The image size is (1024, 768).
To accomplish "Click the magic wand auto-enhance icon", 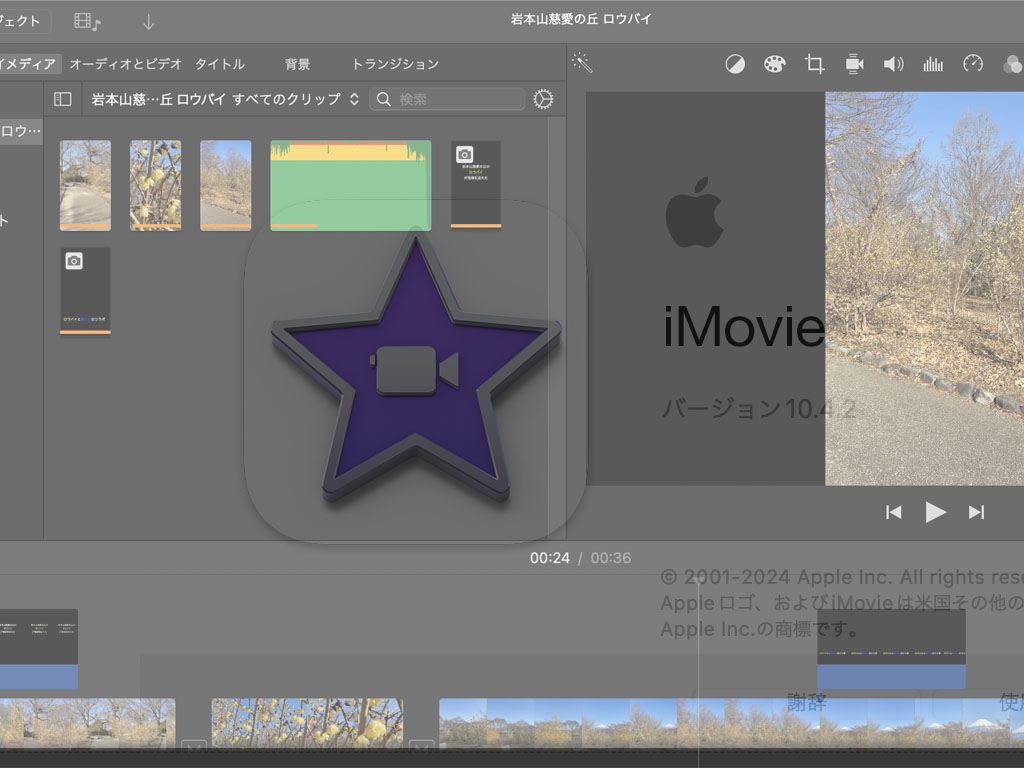I will click(582, 63).
